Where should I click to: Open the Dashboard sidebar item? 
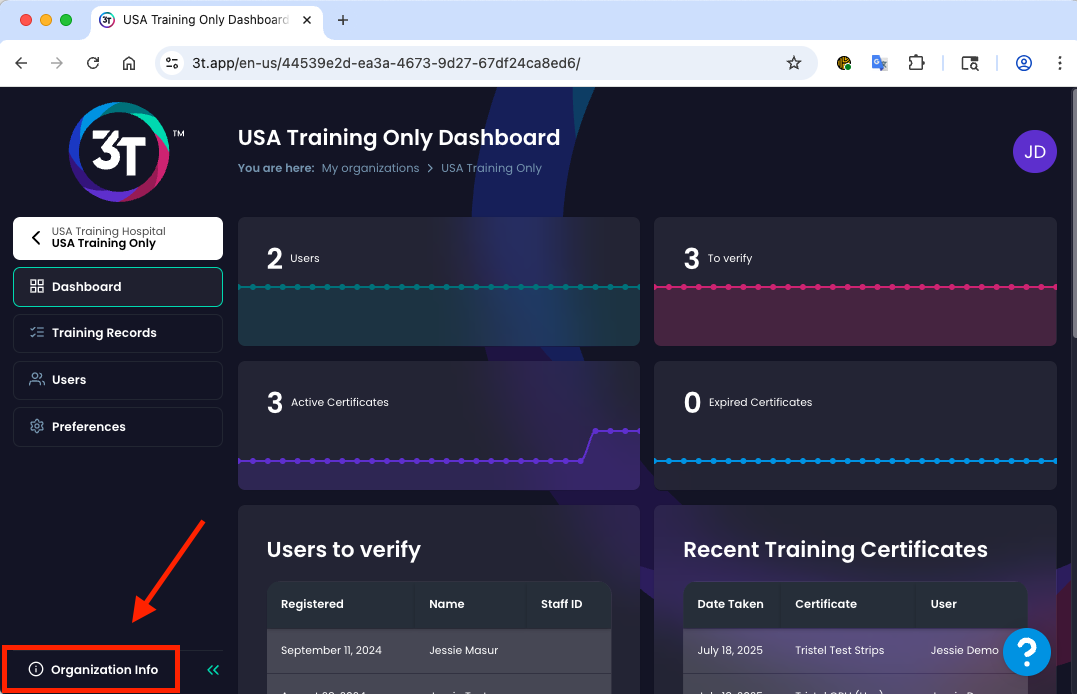pyautogui.click(x=117, y=287)
